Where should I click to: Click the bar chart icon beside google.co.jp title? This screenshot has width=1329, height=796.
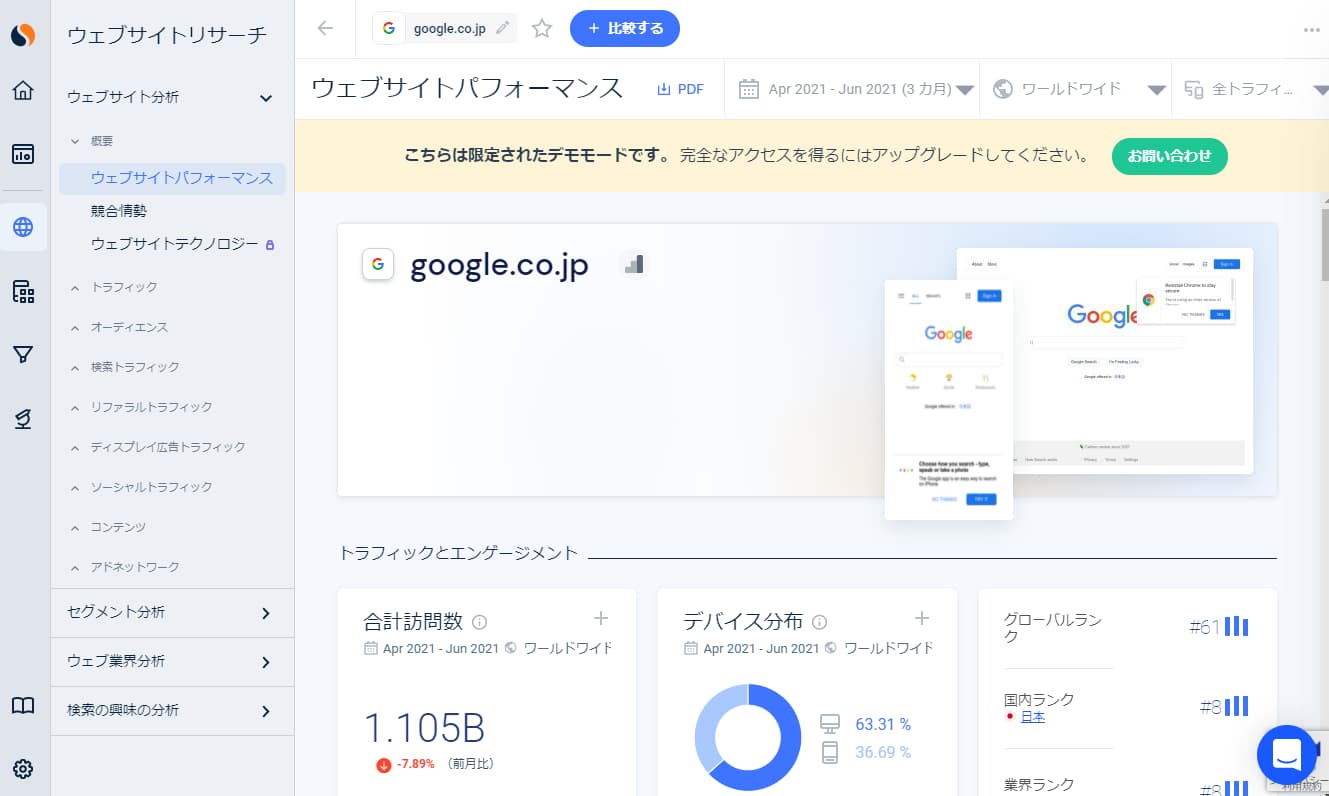coord(633,264)
